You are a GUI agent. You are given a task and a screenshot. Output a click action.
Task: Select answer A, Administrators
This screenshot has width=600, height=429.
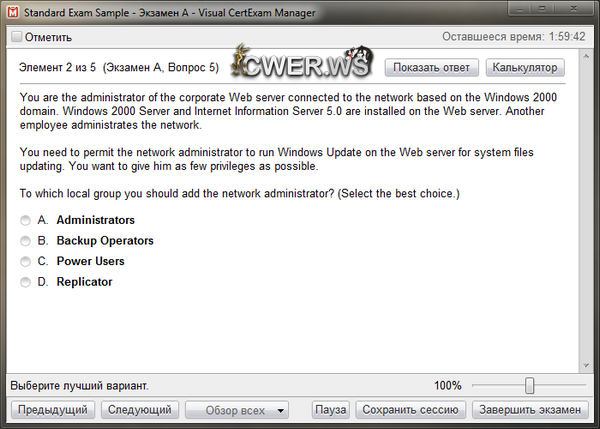pyautogui.click(x=25, y=220)
